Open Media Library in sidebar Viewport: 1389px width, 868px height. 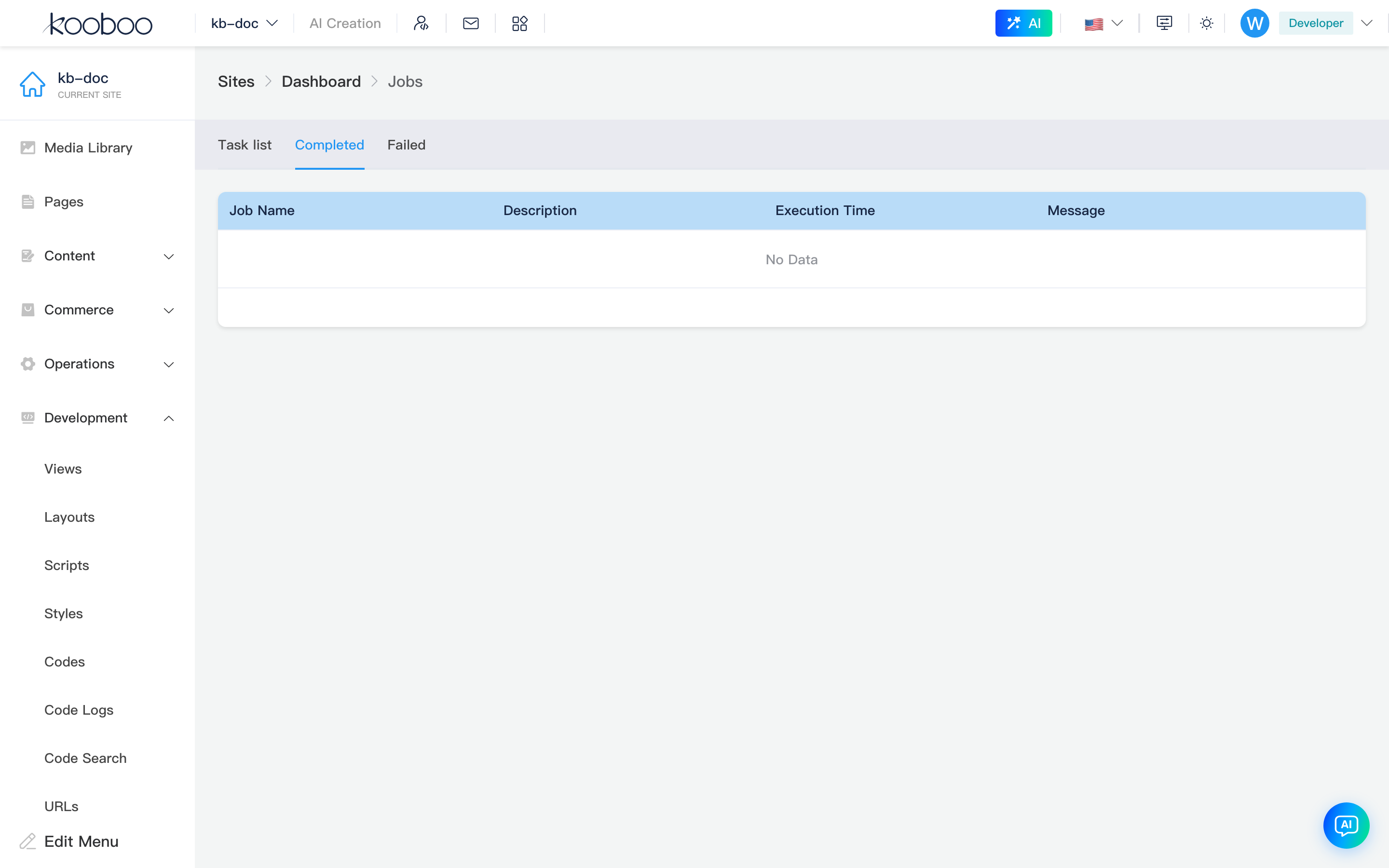[88, 148]
